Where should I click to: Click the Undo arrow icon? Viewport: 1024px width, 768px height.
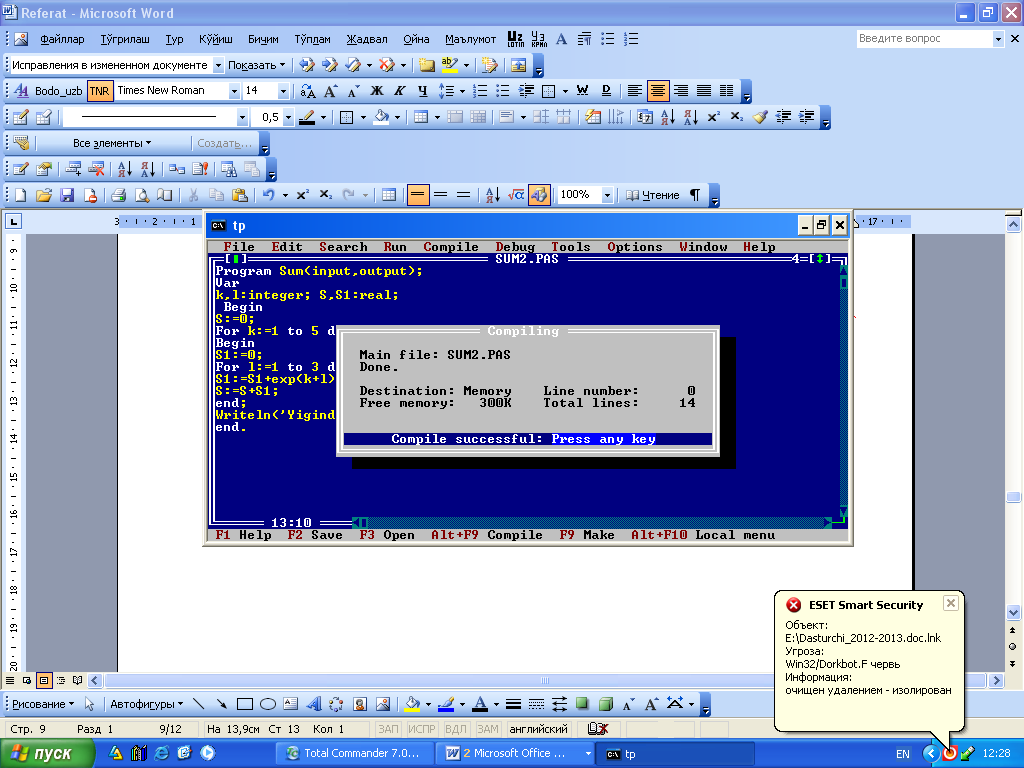tap(268, 195)
